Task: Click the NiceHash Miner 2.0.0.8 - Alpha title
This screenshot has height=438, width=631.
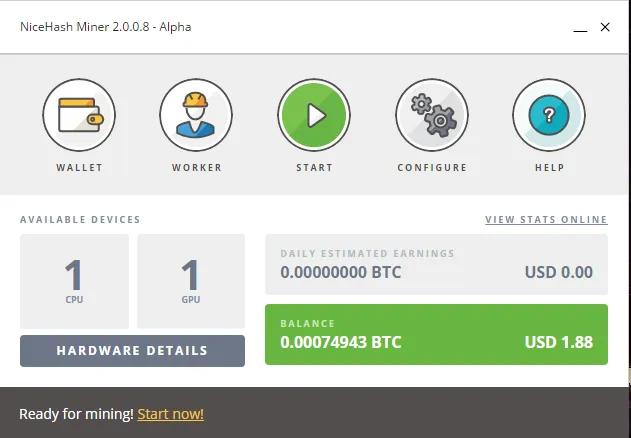Action: point(105,27)
